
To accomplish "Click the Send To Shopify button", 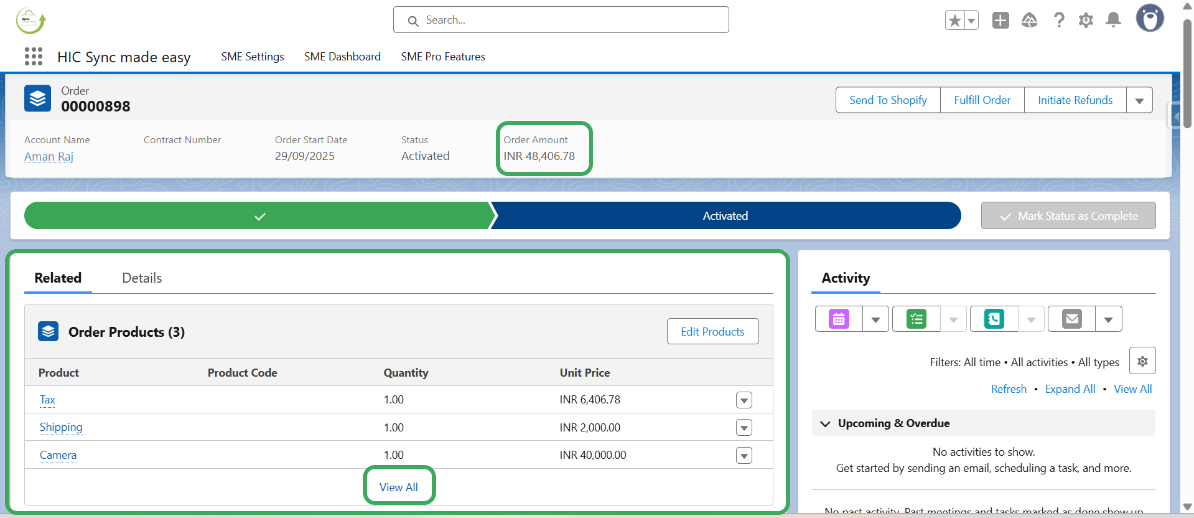I will pyautogui.click(x=888, y=100).
